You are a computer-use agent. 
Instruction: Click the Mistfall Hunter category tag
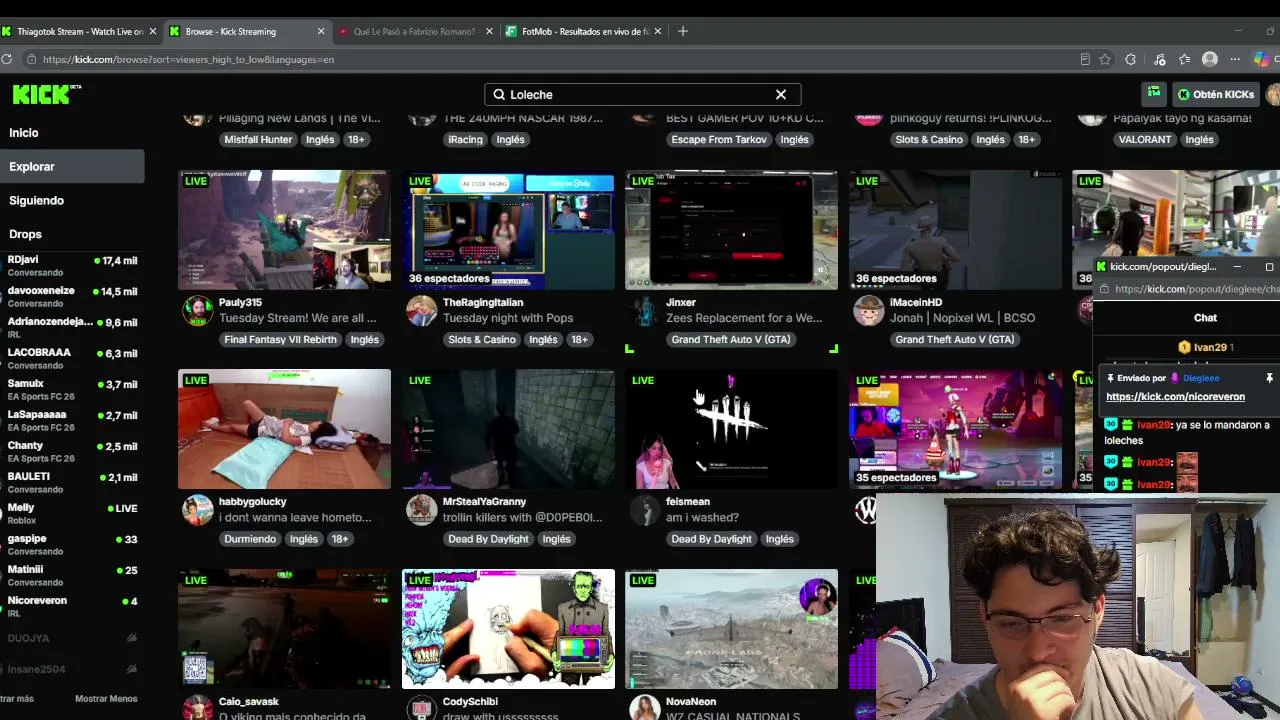click(x=258, y=139)
